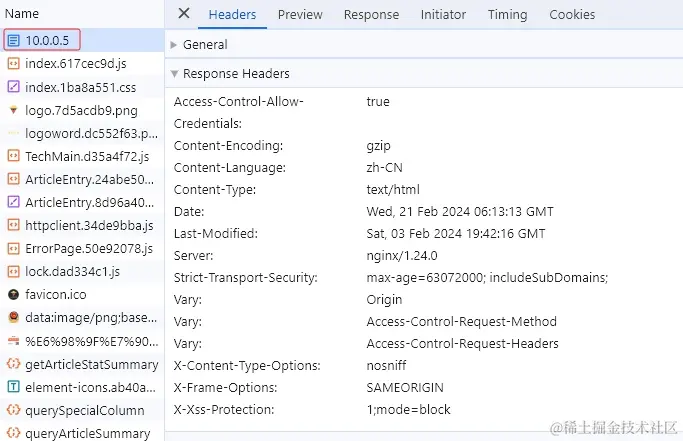Click the favicon.ico request icon
683x441 pixels.
14,295
